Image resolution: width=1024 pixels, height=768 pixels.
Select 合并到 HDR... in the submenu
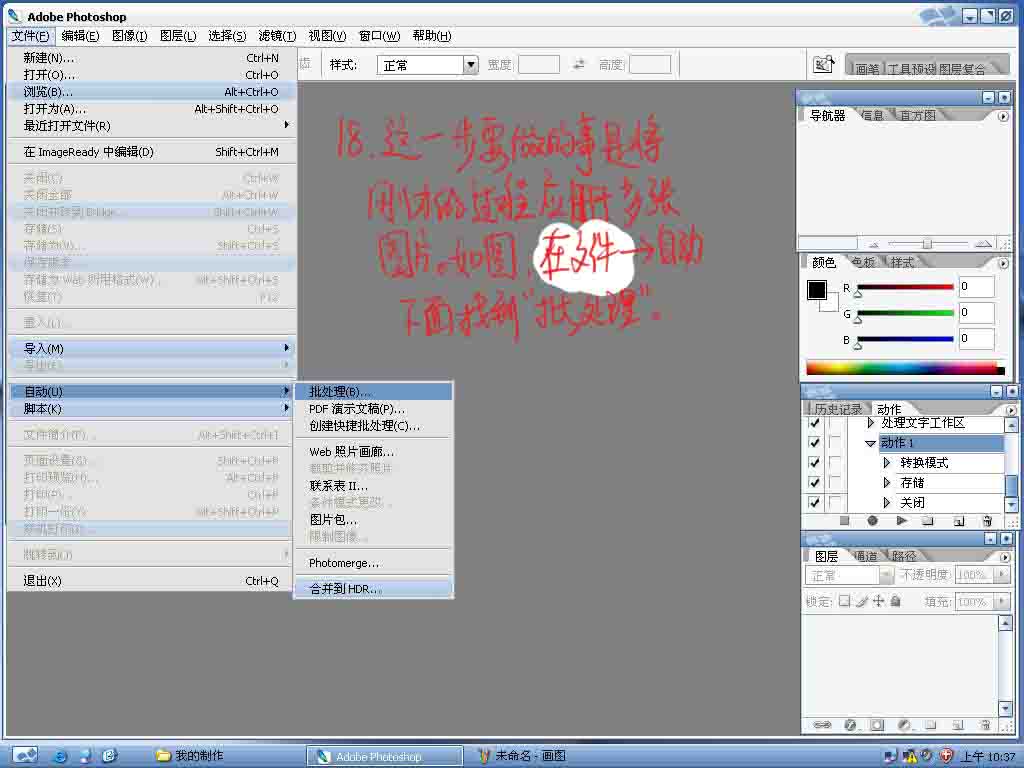(345, 589)
